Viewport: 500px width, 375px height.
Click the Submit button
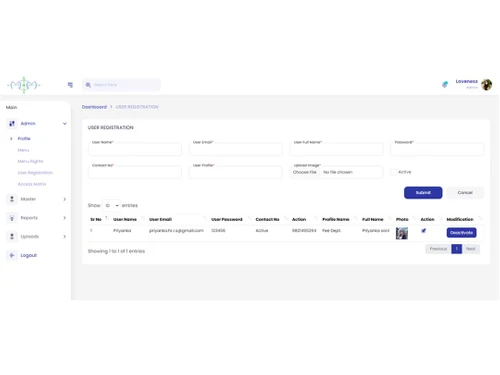(x=423, y=193)
